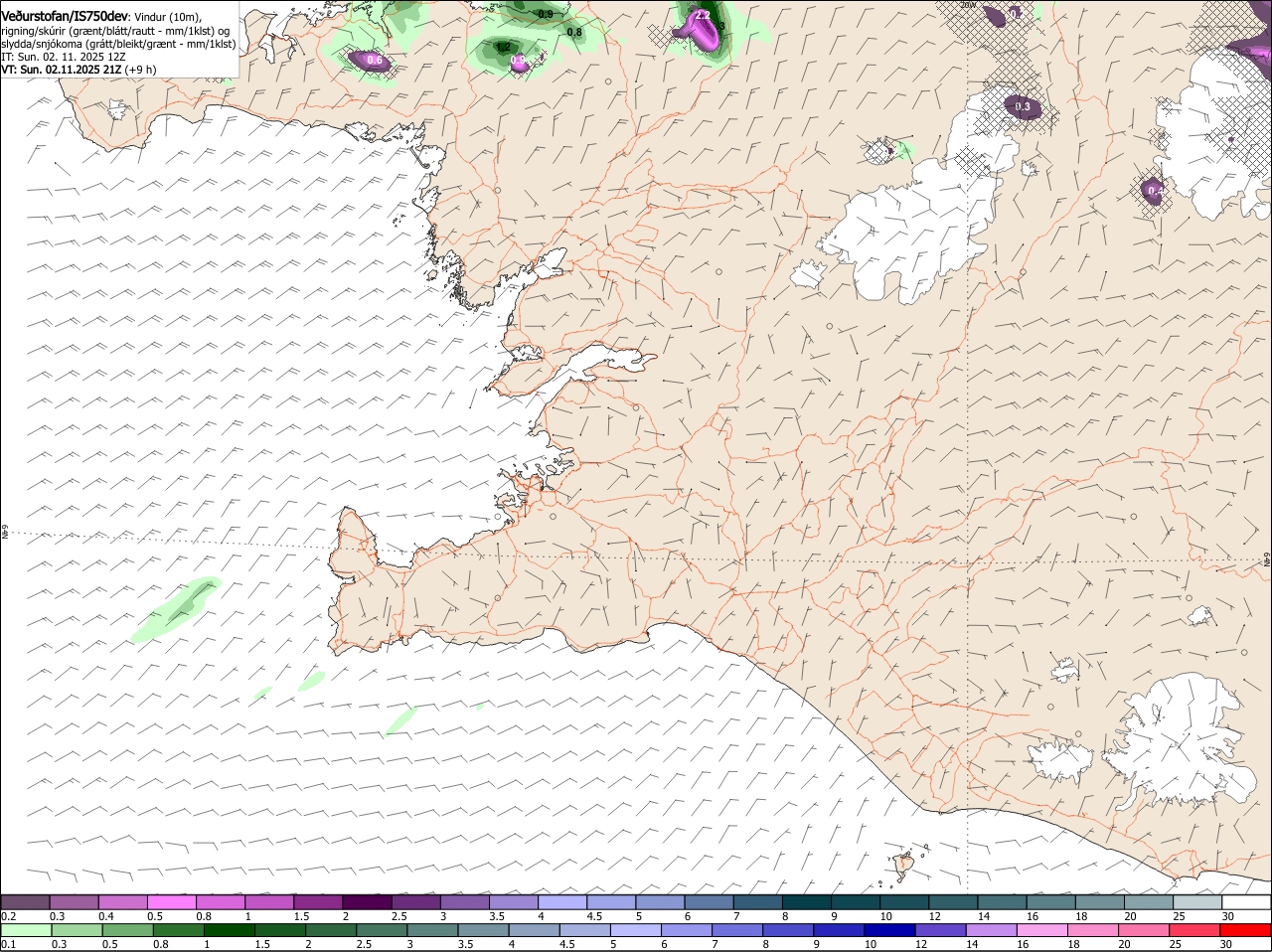Select the pale green swatch at 0.1 in the bottom legend row
Screen dimensions: 1272x952
26,930
